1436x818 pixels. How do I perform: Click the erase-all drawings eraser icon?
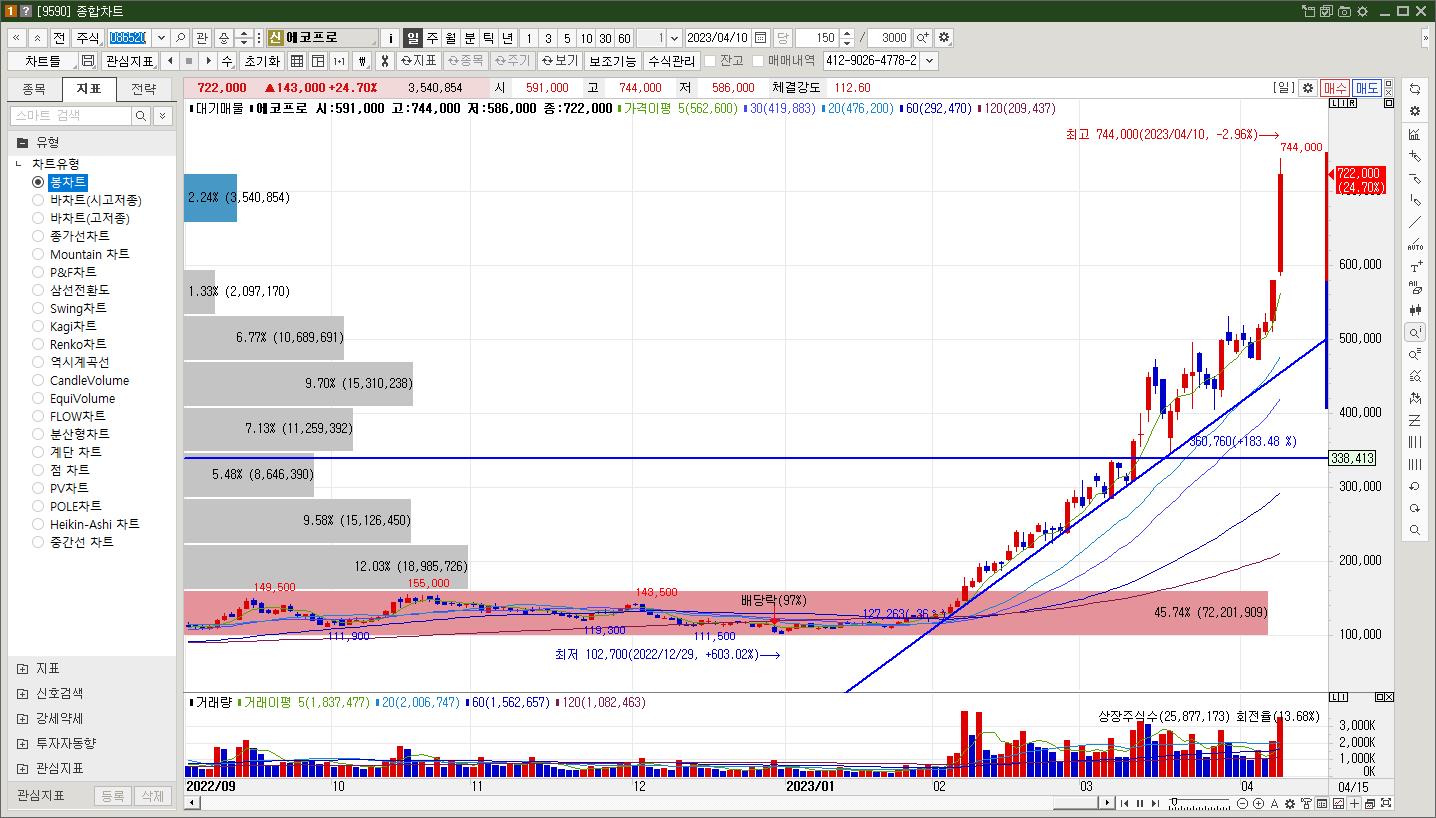[1415, 288]
